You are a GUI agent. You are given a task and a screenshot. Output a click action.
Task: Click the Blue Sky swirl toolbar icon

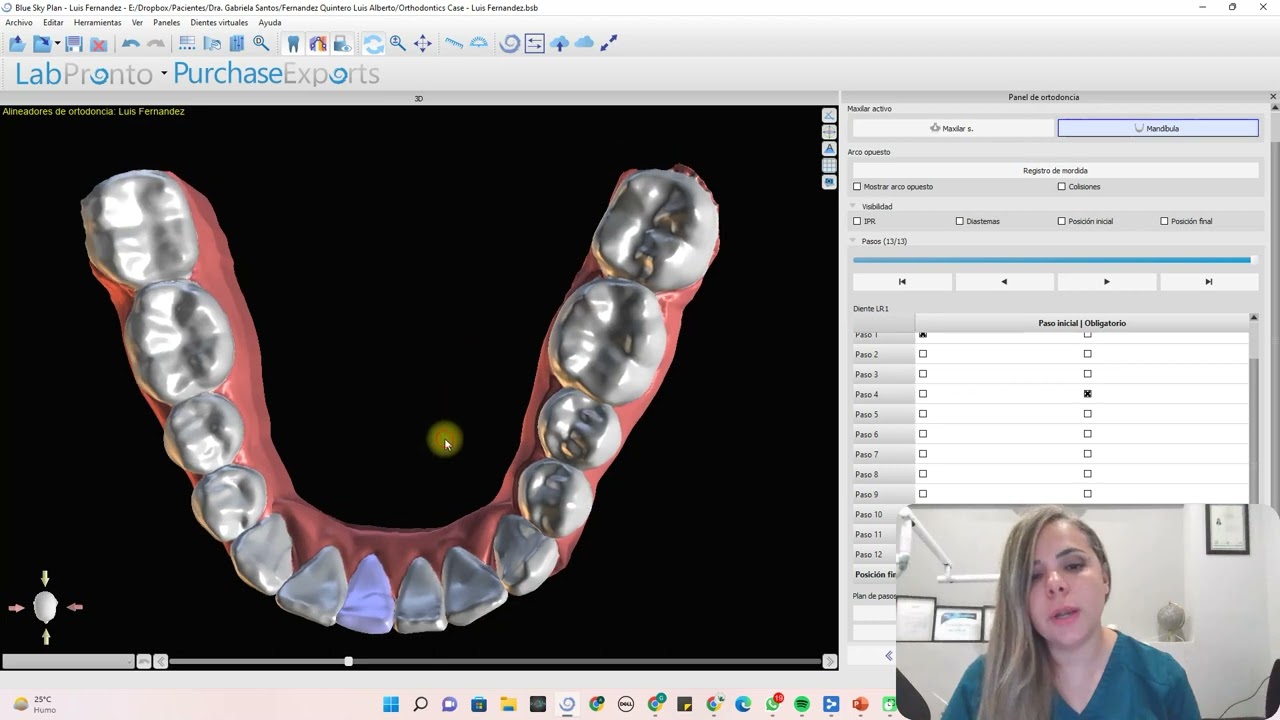(x=510, y=44)
